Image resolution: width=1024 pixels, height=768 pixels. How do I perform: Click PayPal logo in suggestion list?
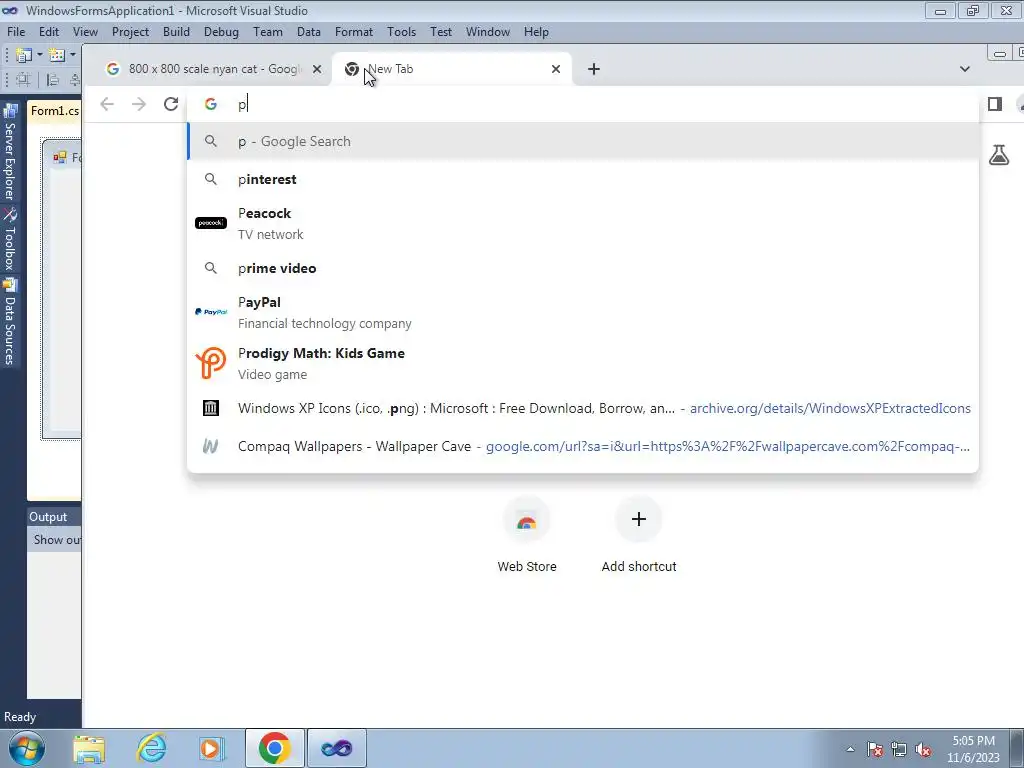(x=211, y=312)
